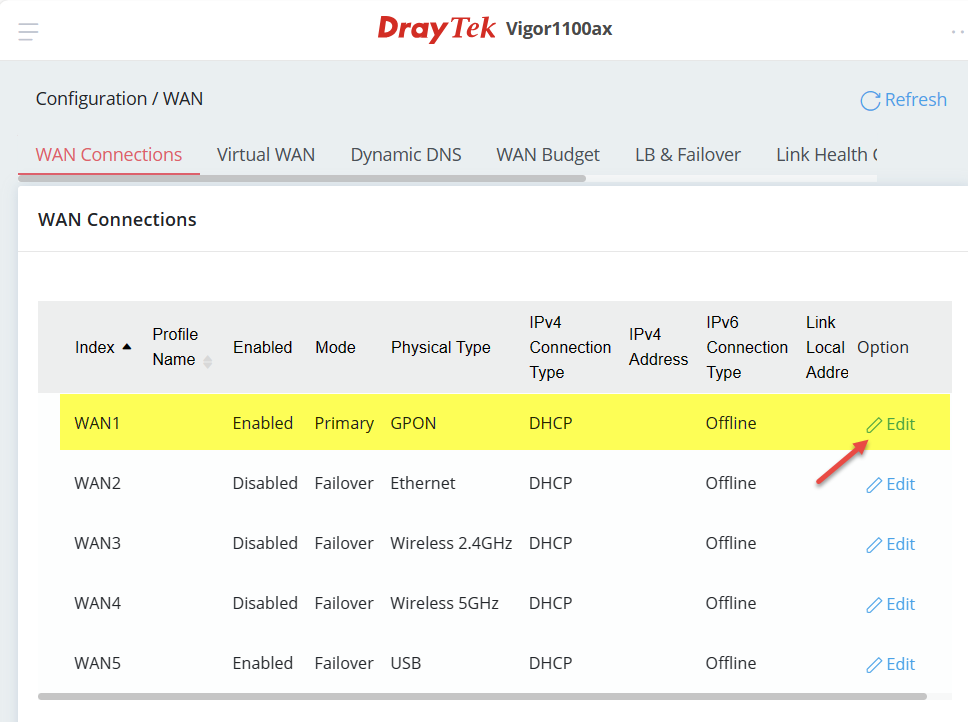The width and height of the screenshot is (968, 722).
Task: Click the pencil icon for WAN5
Action: point(874,665)
